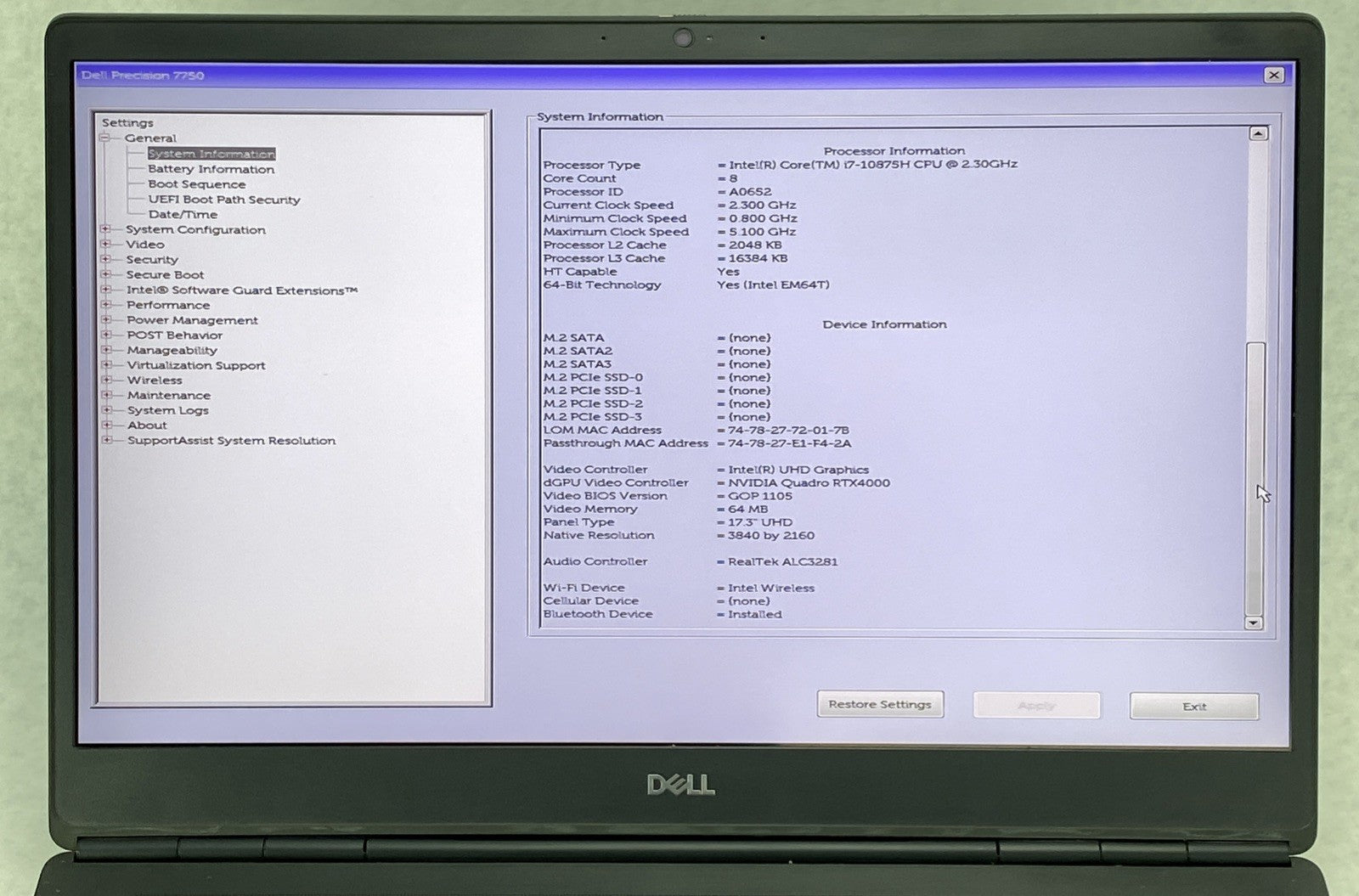This screenshot has height=896, width=1359.
Task: Expand the System Configuration section
Action: (105, 229)
